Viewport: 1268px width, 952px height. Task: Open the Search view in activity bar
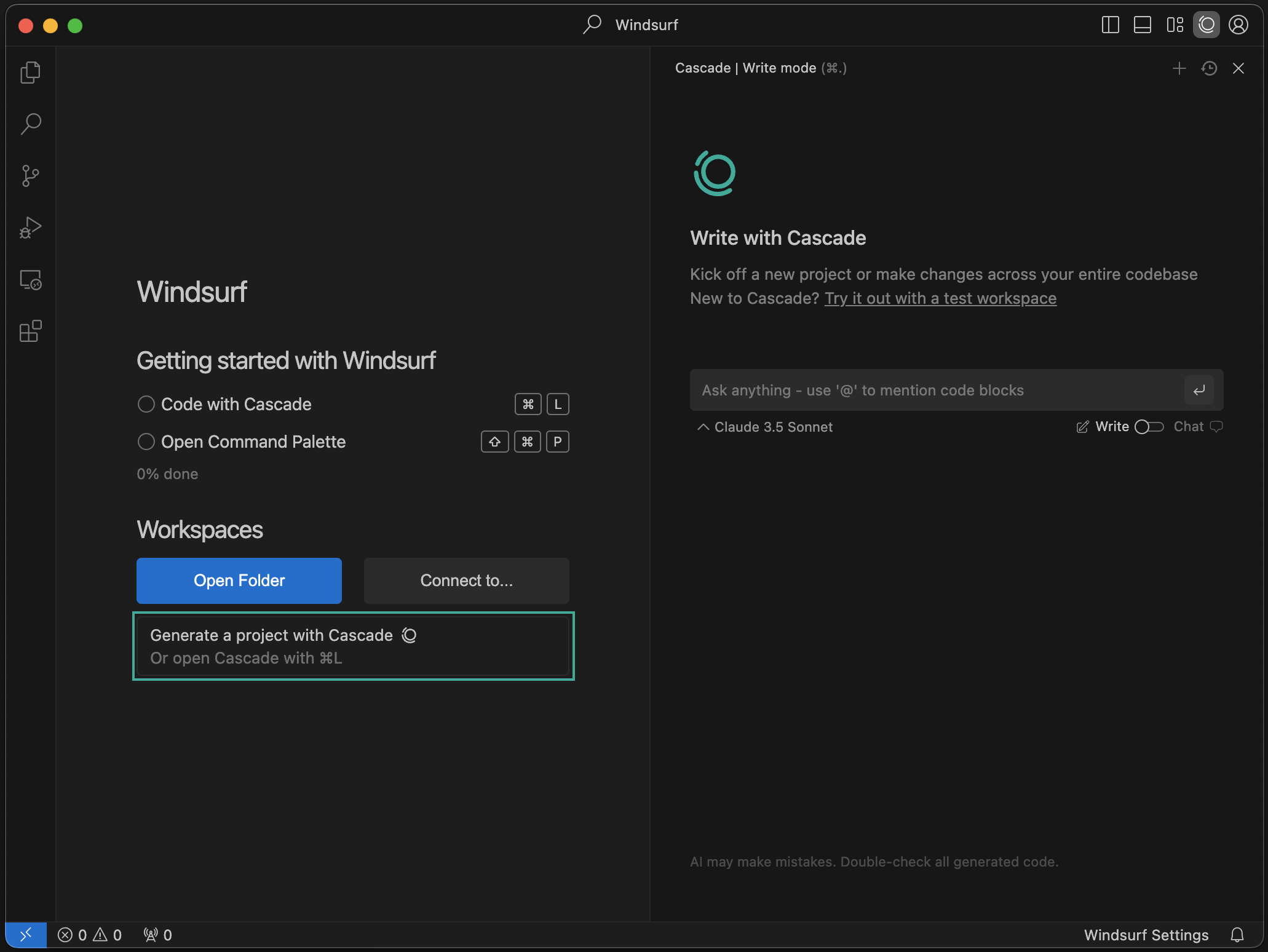[30, 124]
